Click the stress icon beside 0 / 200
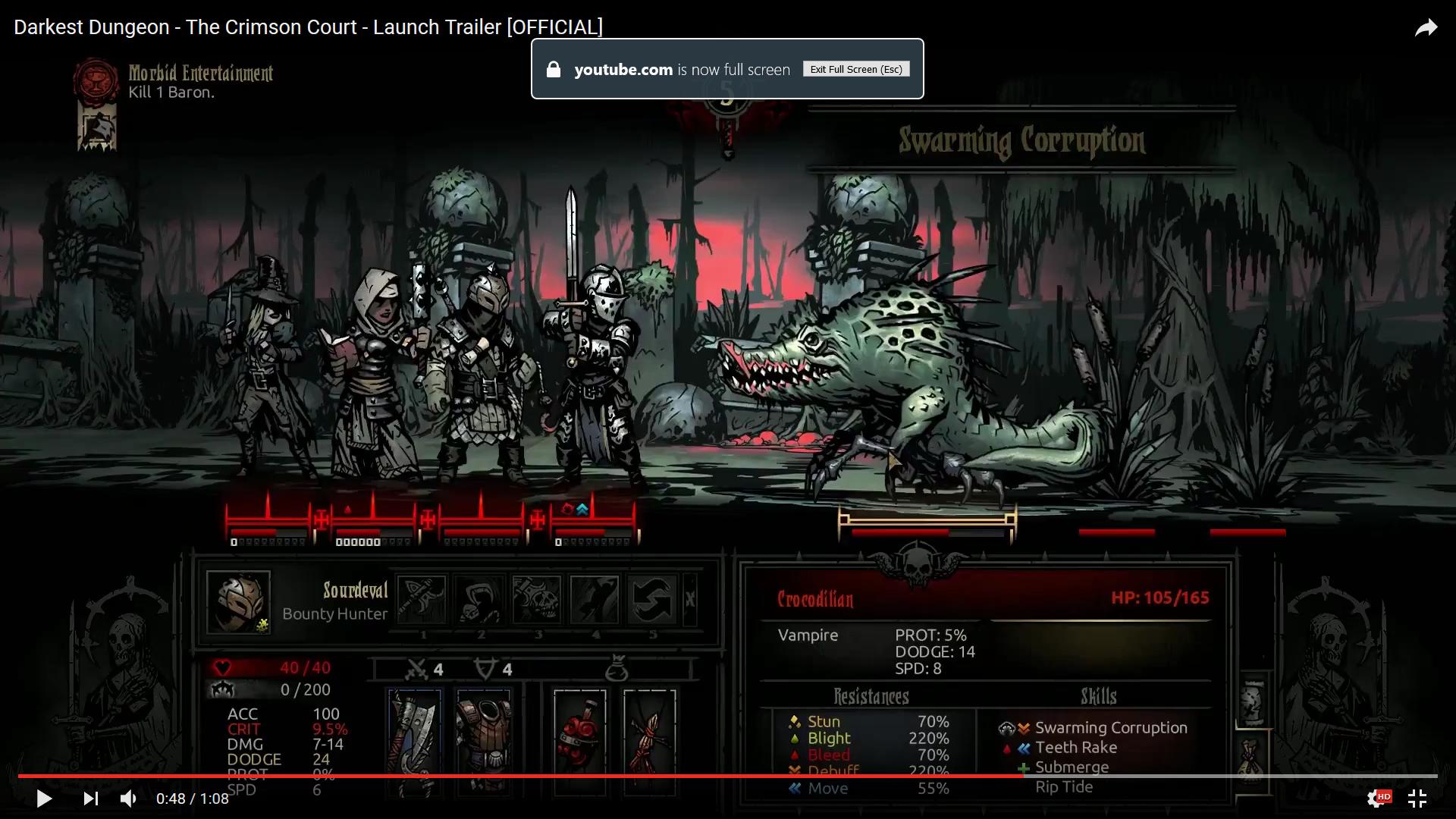 222,689
